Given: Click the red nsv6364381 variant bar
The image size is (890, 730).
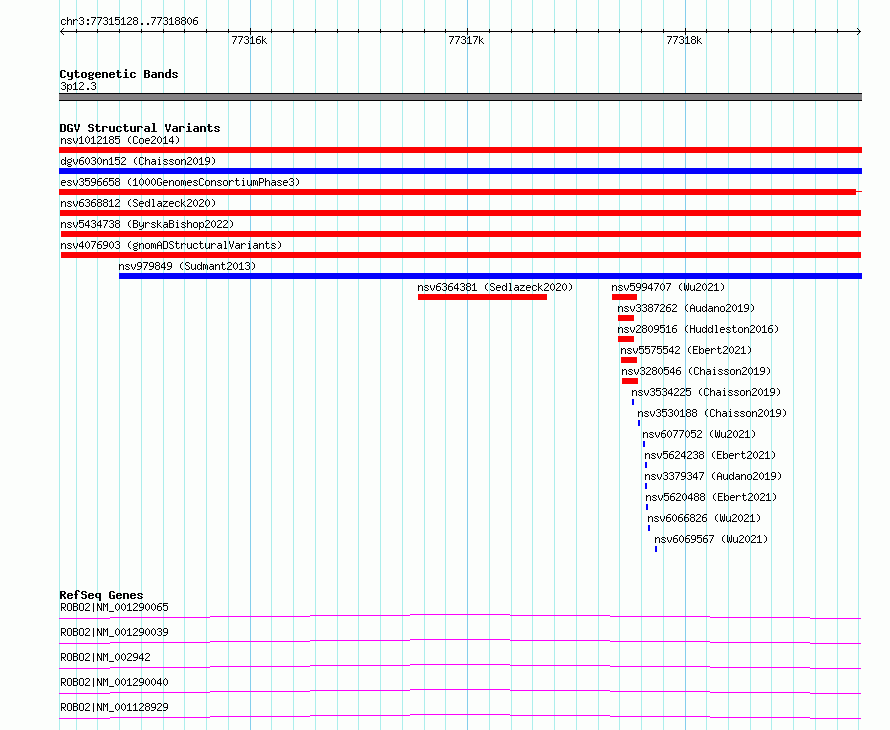Looking at the screenshot, I should (x=482, y=297).
